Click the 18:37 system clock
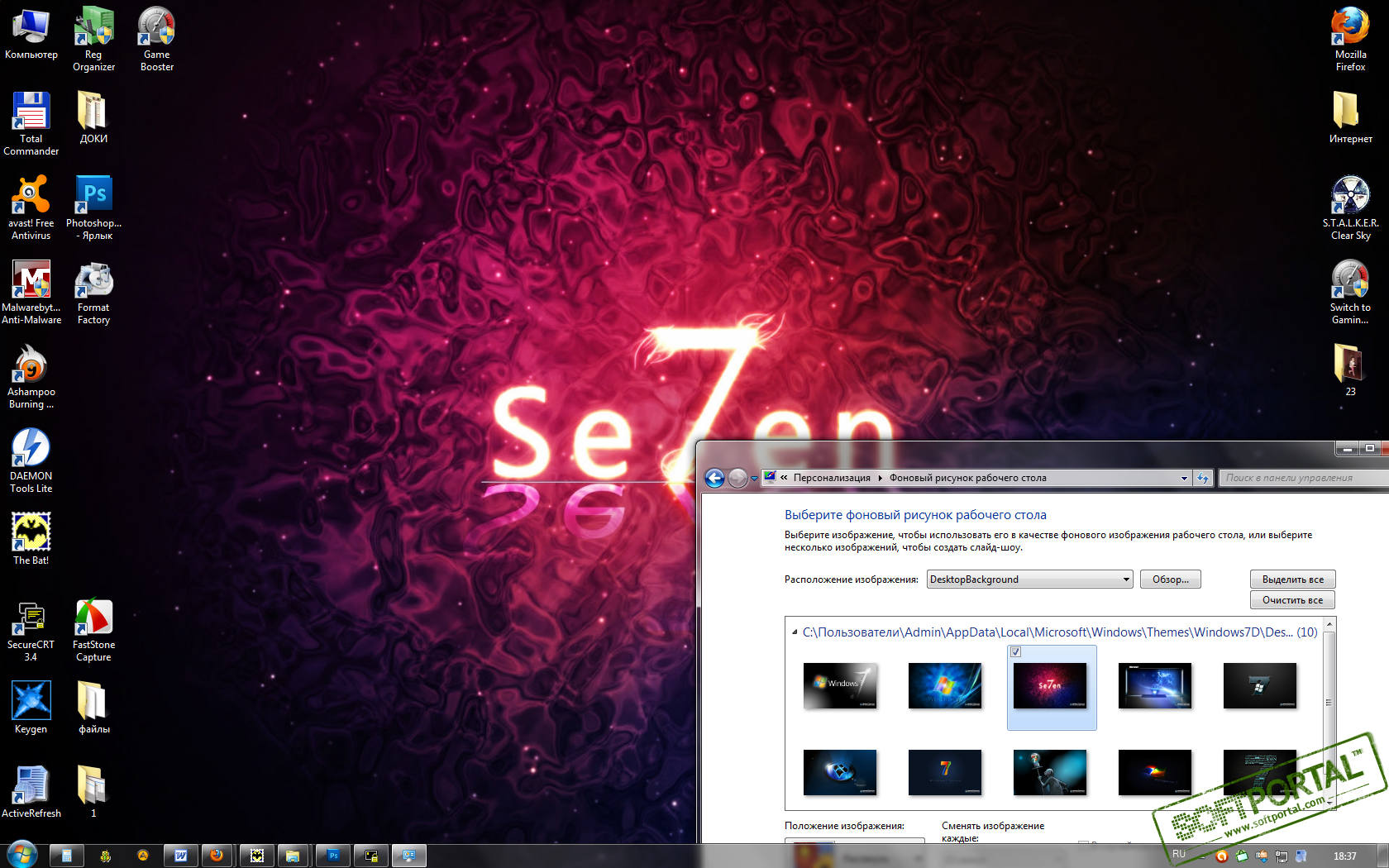The image size is (1389, 868). pos(1344,856)
